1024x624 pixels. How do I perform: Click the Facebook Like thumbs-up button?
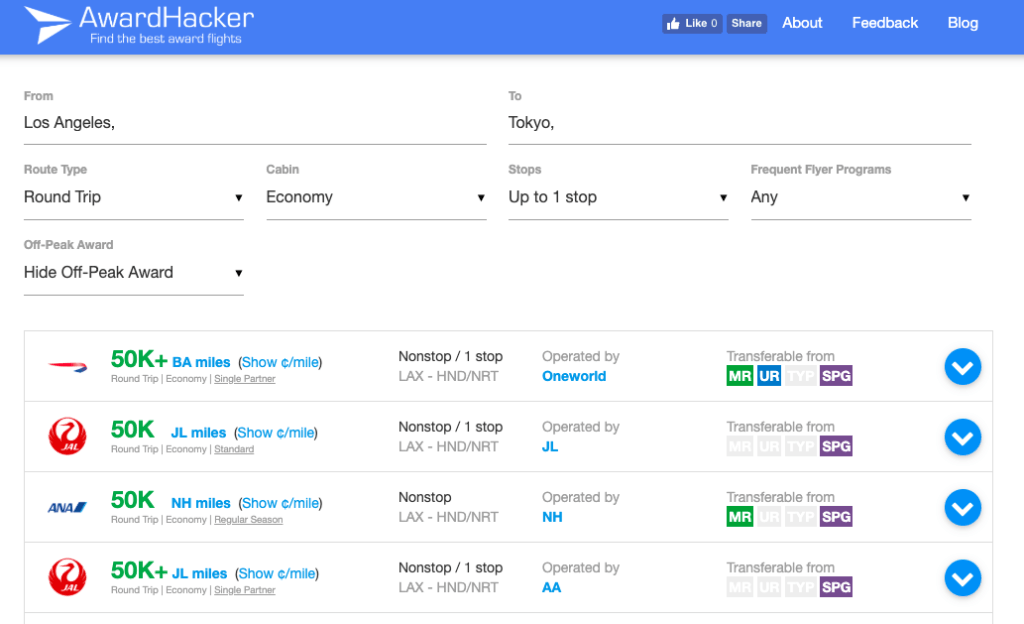click(x=692, y=23)
